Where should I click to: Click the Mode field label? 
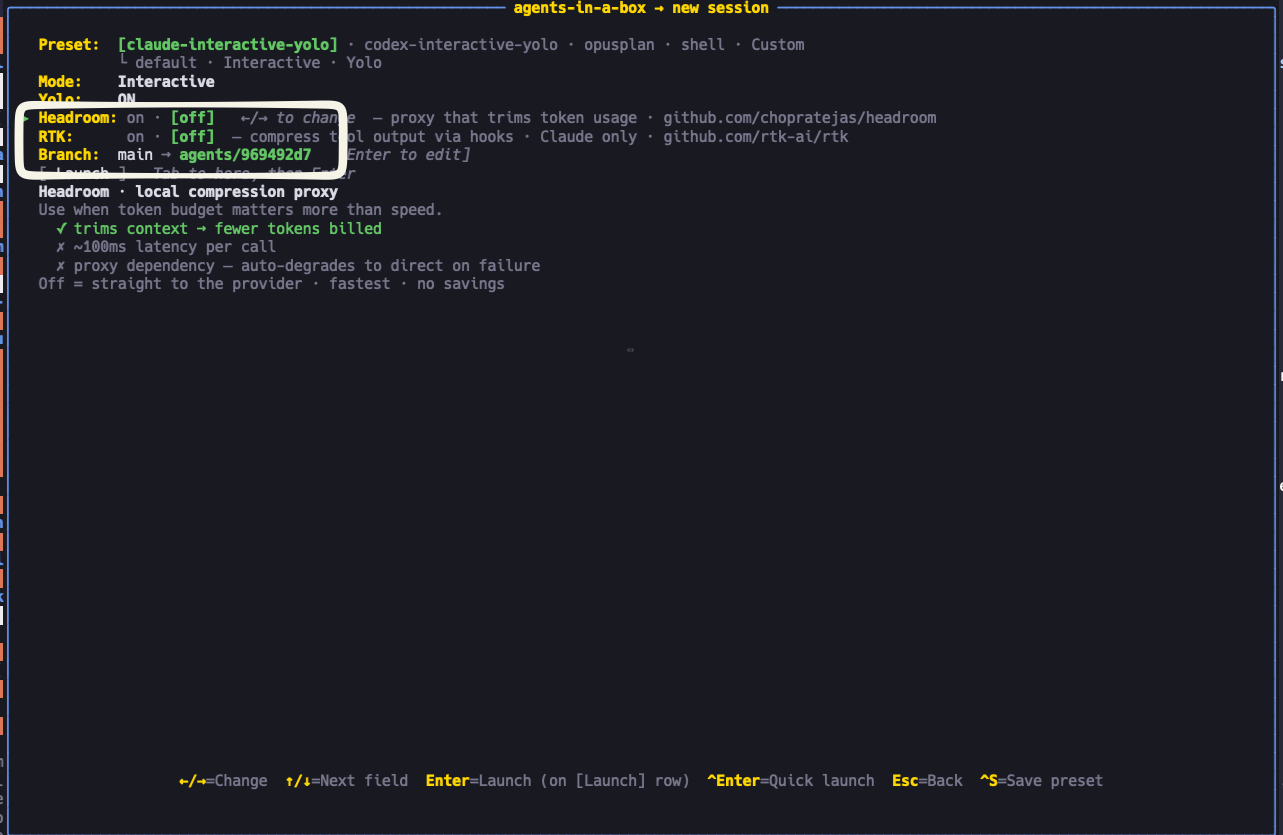click(60, 82)
